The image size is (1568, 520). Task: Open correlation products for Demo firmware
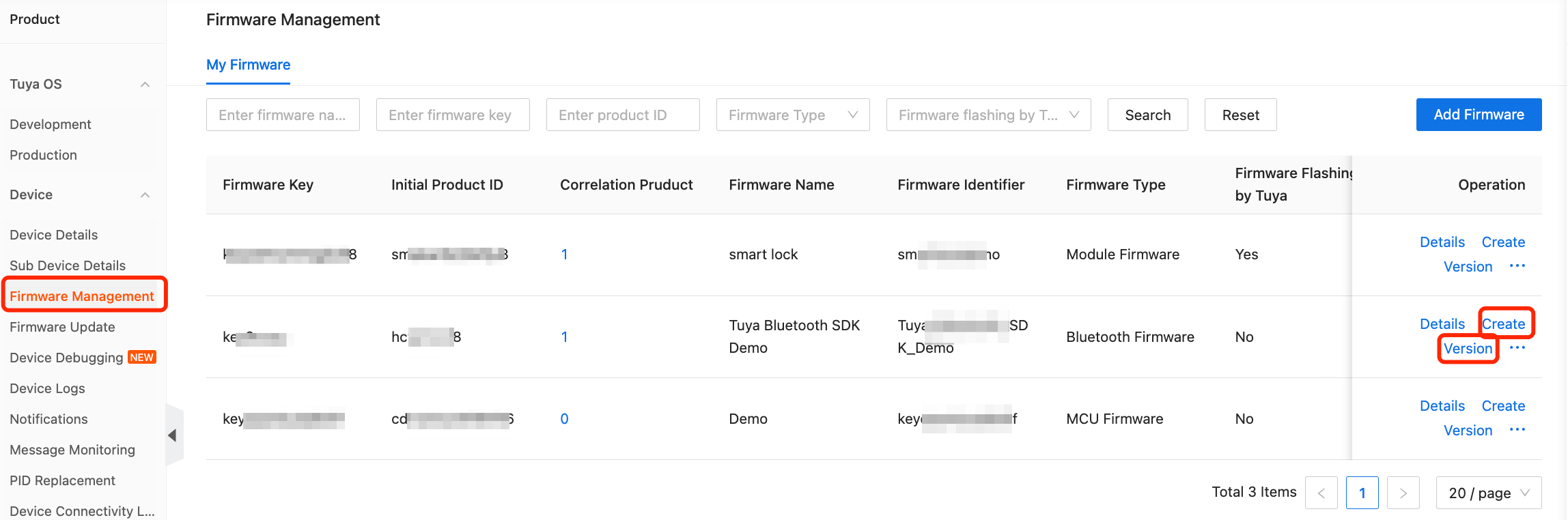point(564,418)
